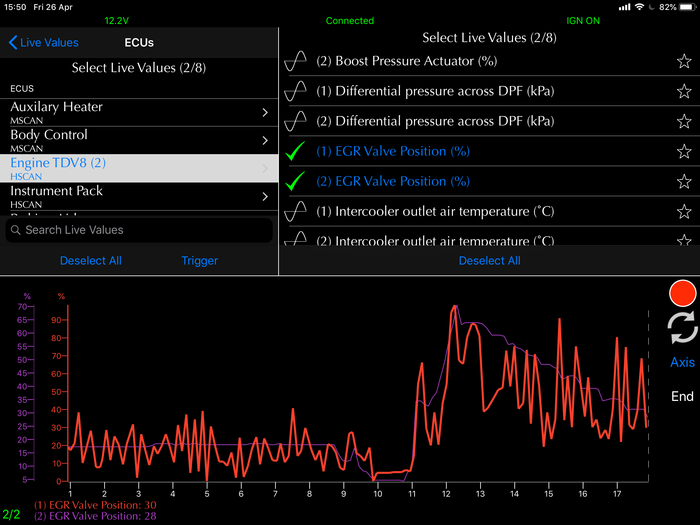This screenshot has height=525, width=700.
Task: Select (1) Intercooler outlet air temperature label
Action: tap(435, 211)
